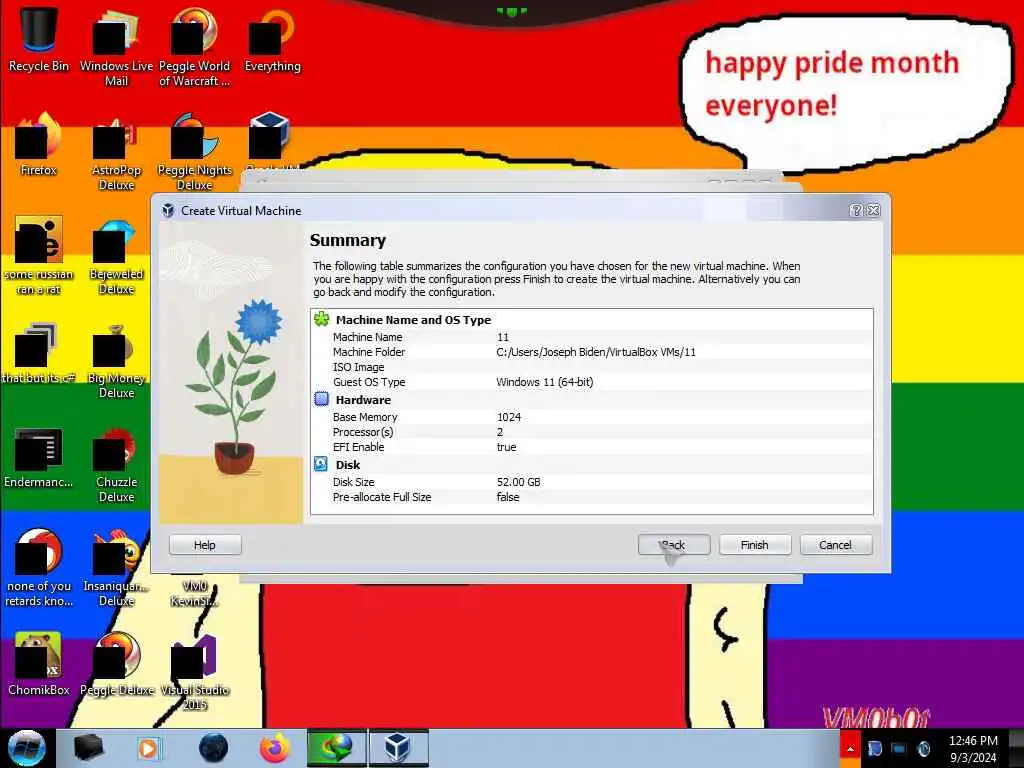Open ChomikBox desktop shortcut
This screenshot has height=768, width=1024.
pyautogui.click(x=39, y=664)
